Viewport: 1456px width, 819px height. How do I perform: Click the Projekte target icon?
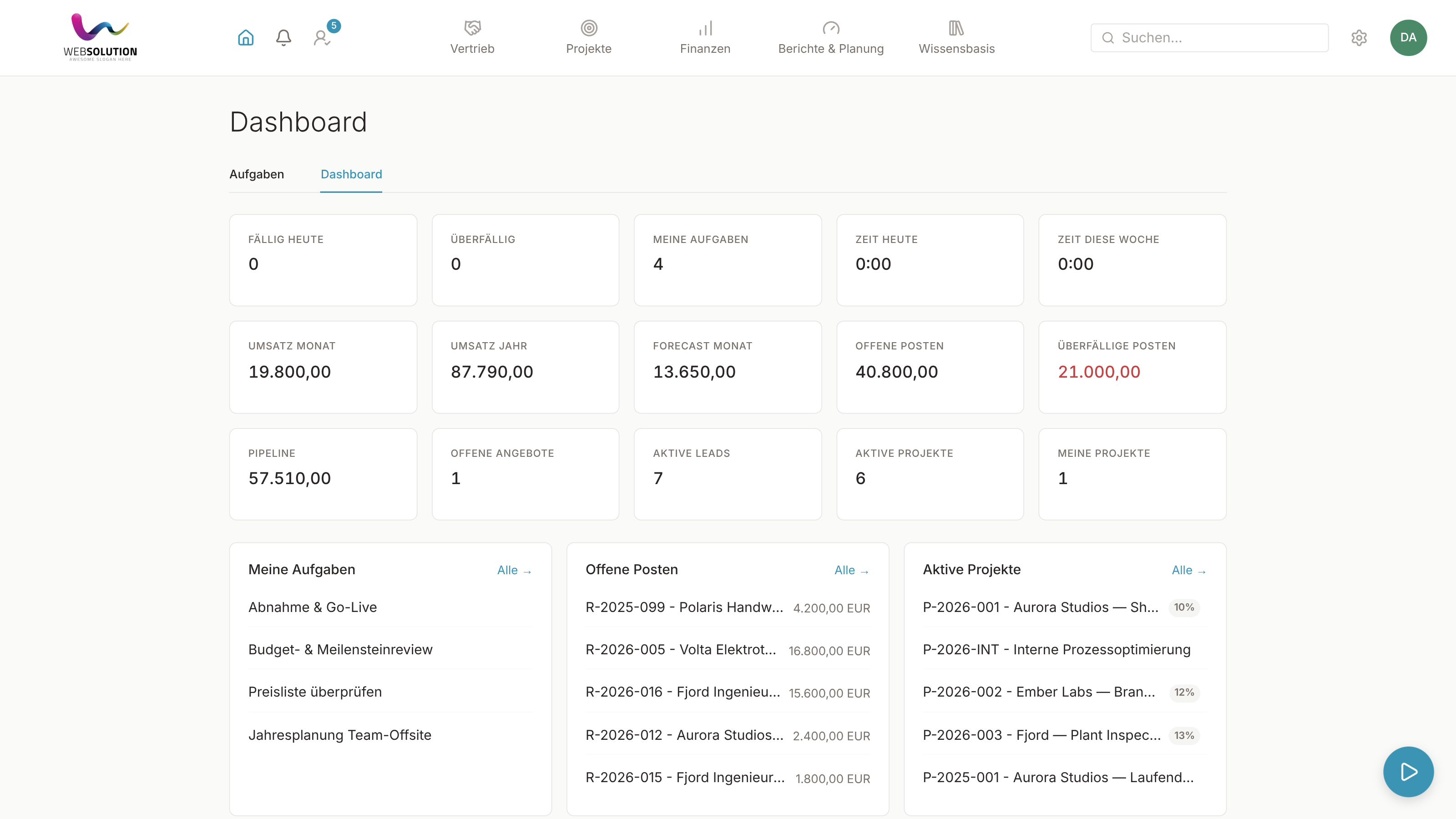[589, 28]
